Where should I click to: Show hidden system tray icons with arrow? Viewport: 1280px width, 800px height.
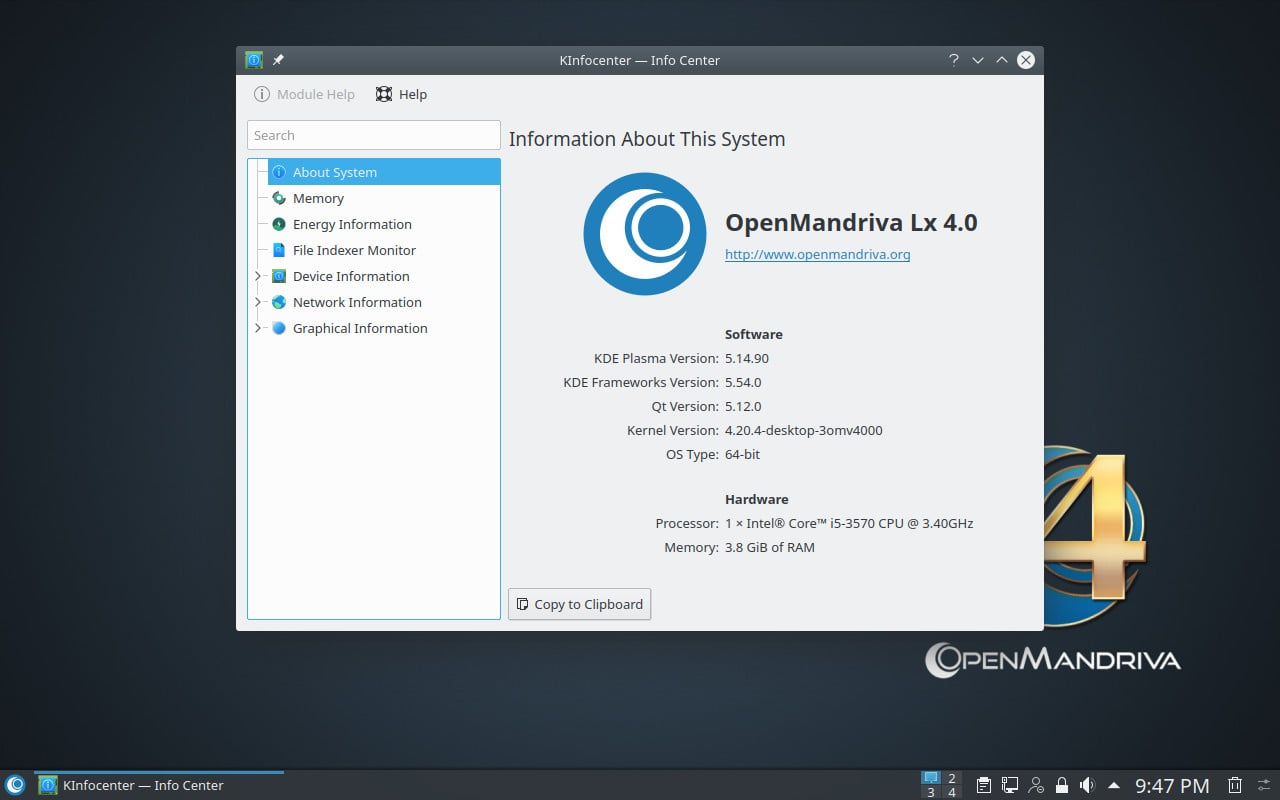pyautogui.click(x=1113, y=784)
